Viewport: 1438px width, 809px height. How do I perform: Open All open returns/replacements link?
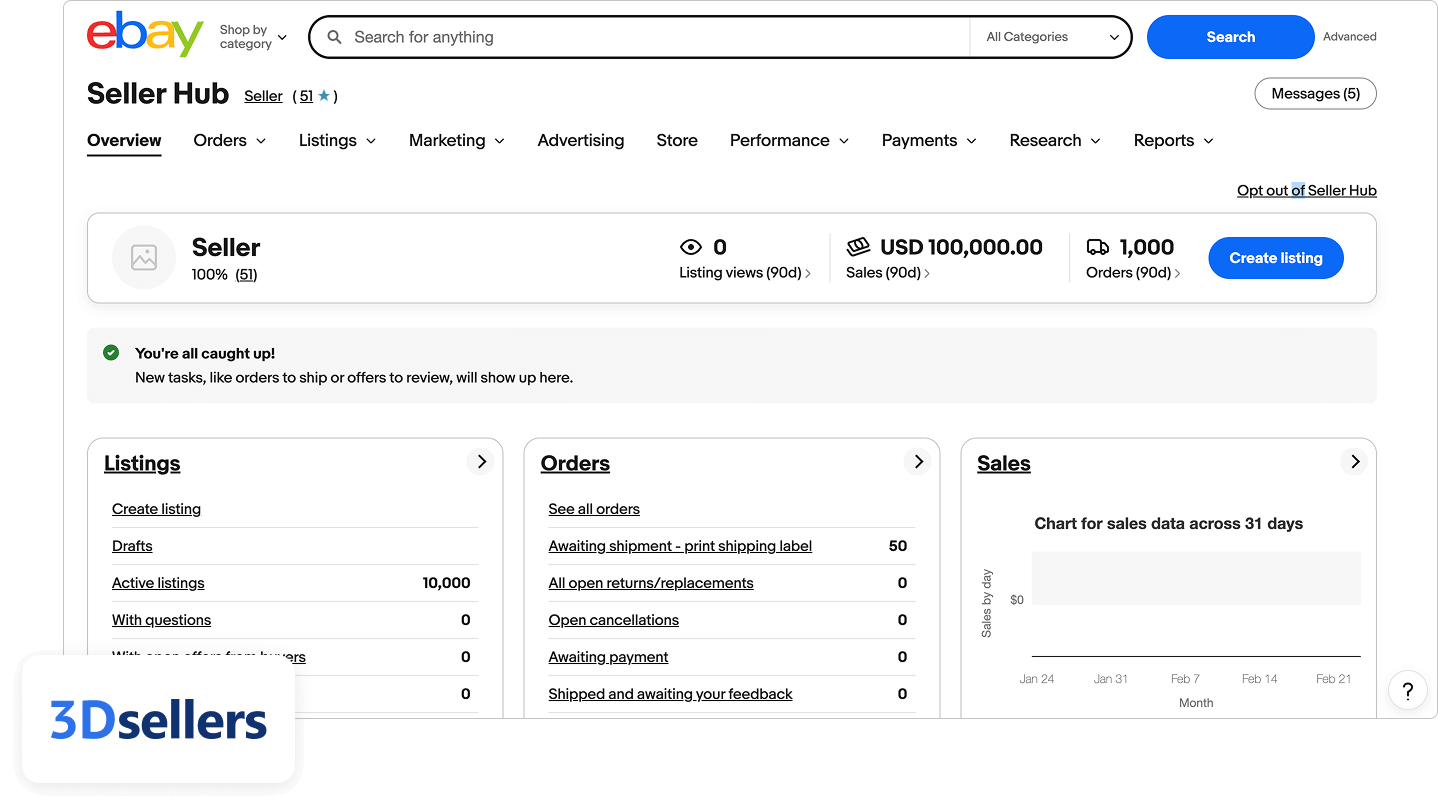pos(651,583)
